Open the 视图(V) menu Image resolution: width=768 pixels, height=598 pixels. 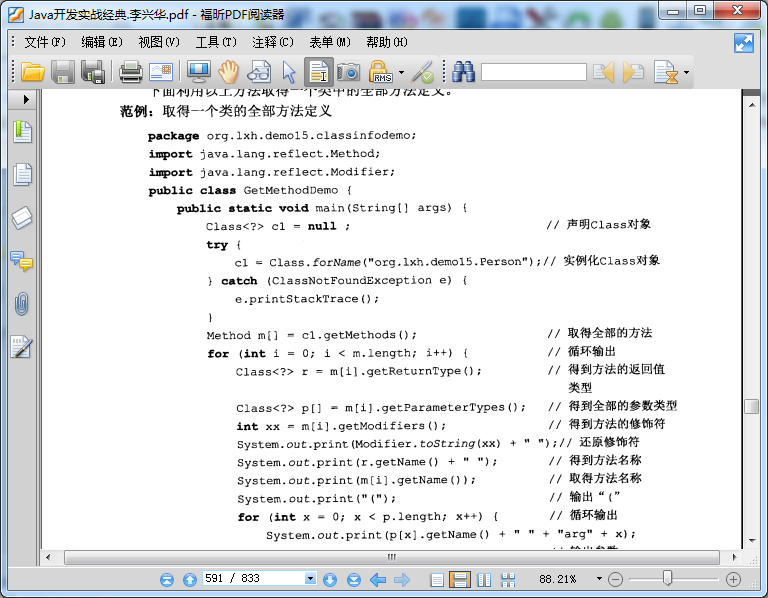click(159, 42)
